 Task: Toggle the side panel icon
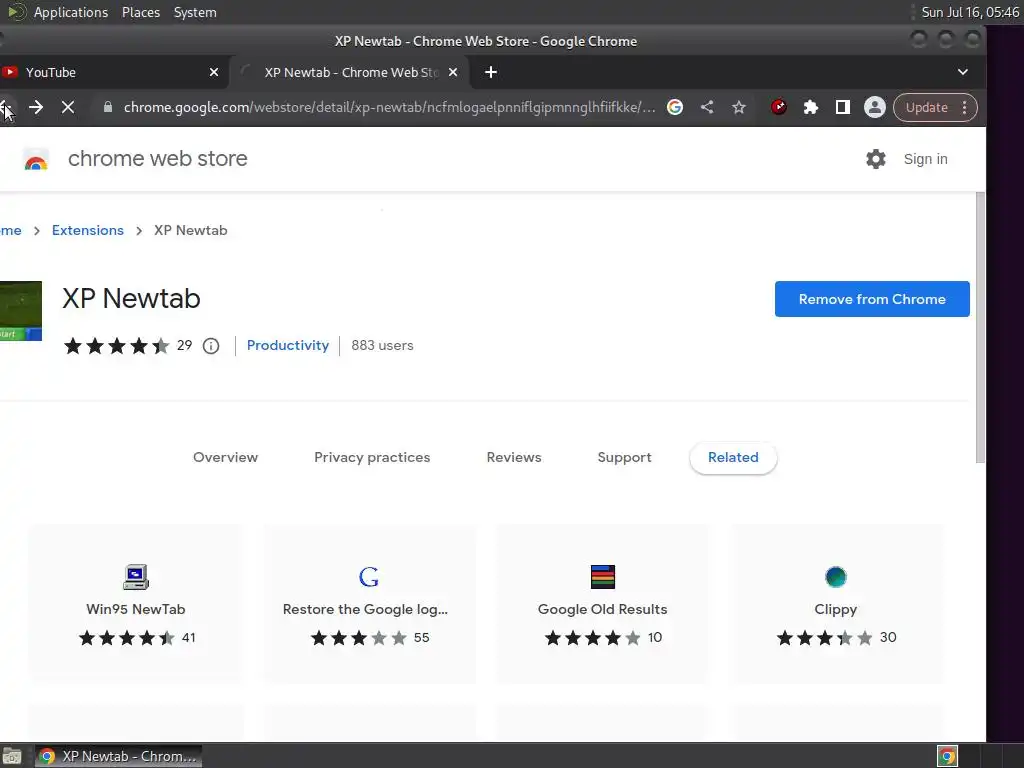pos(842,107)
